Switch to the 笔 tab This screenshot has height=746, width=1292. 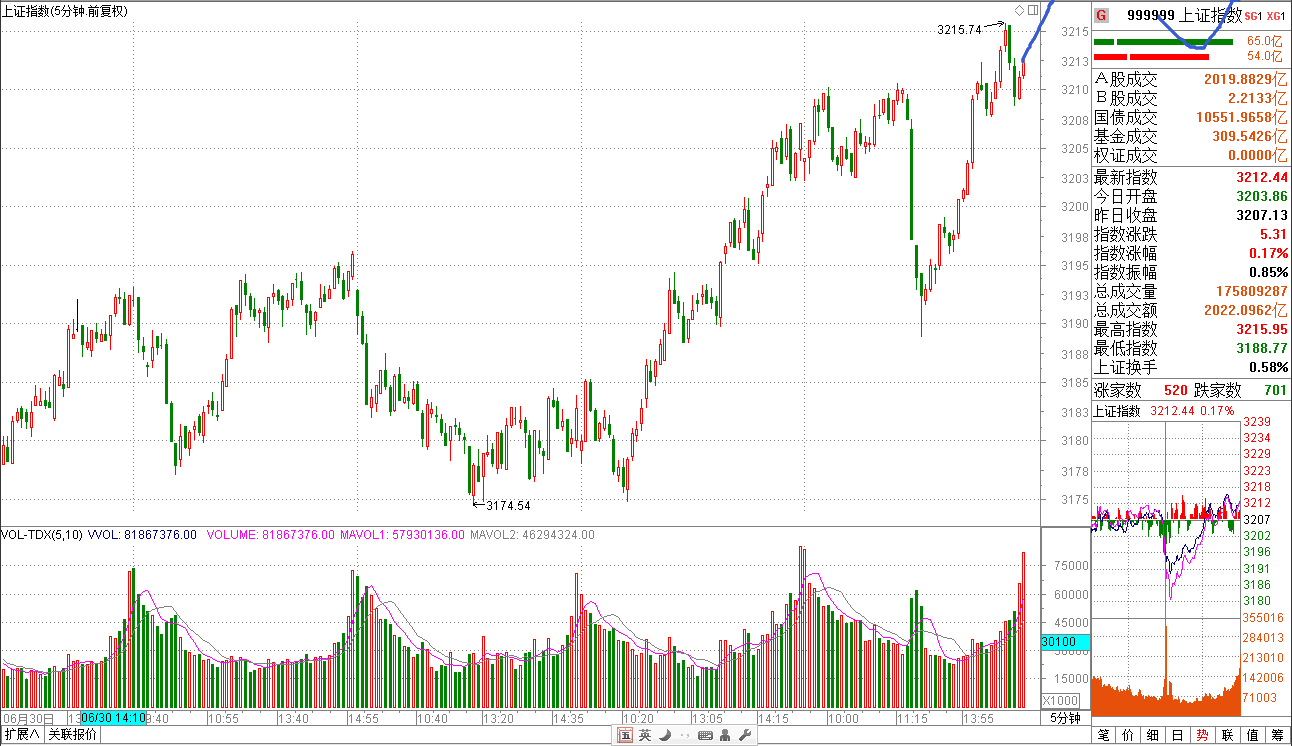click(x=1103, y=736)
